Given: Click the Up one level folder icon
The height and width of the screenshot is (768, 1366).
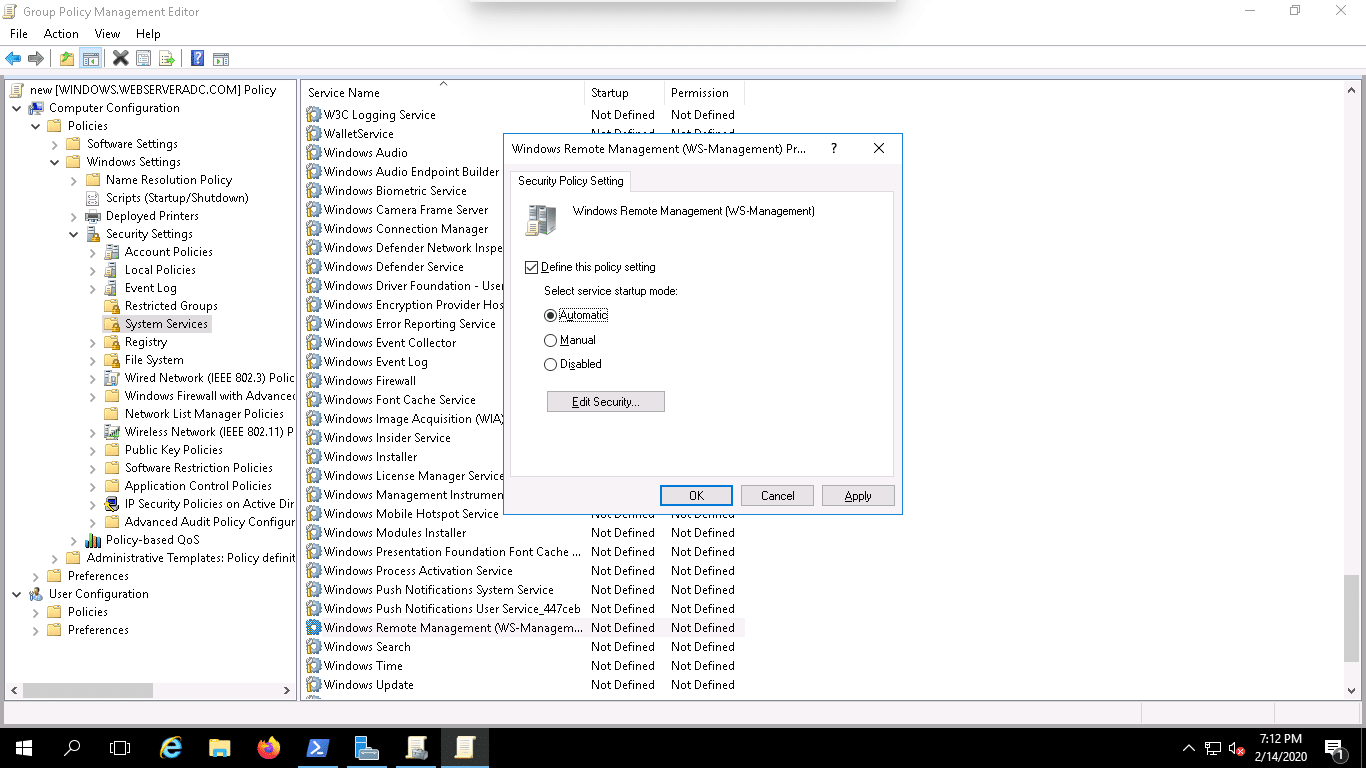Looking at the screenshot, I should pyautogui.click(x=67, y=59).
